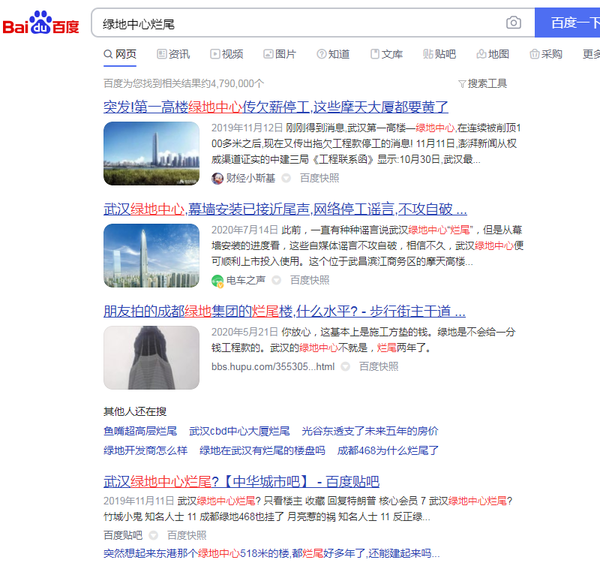Open 百度贴吧 source link
This screenshot has height=563, width=600.
click(x=123, y=535)
